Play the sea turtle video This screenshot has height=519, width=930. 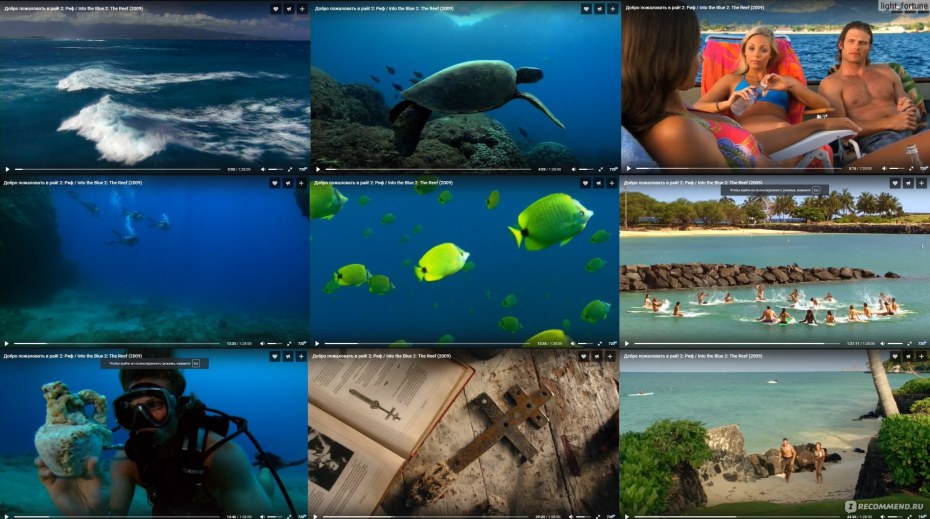pyautogui.click(x=317, y=170)
